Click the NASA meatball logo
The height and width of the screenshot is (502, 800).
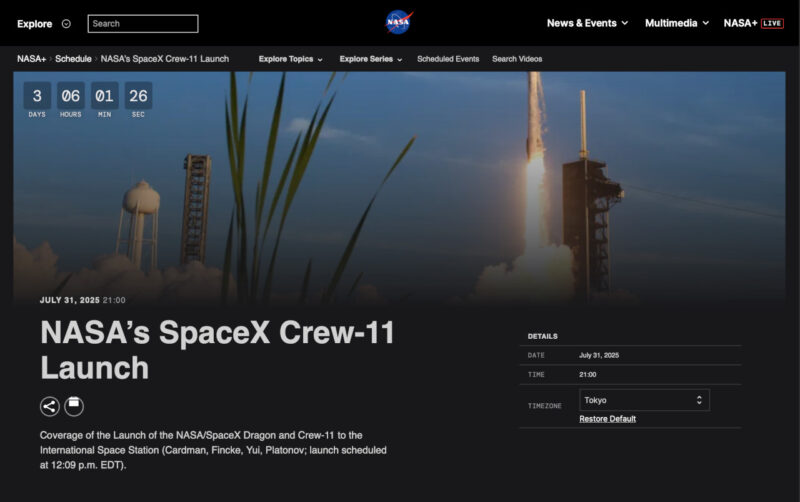pos(398,22)
